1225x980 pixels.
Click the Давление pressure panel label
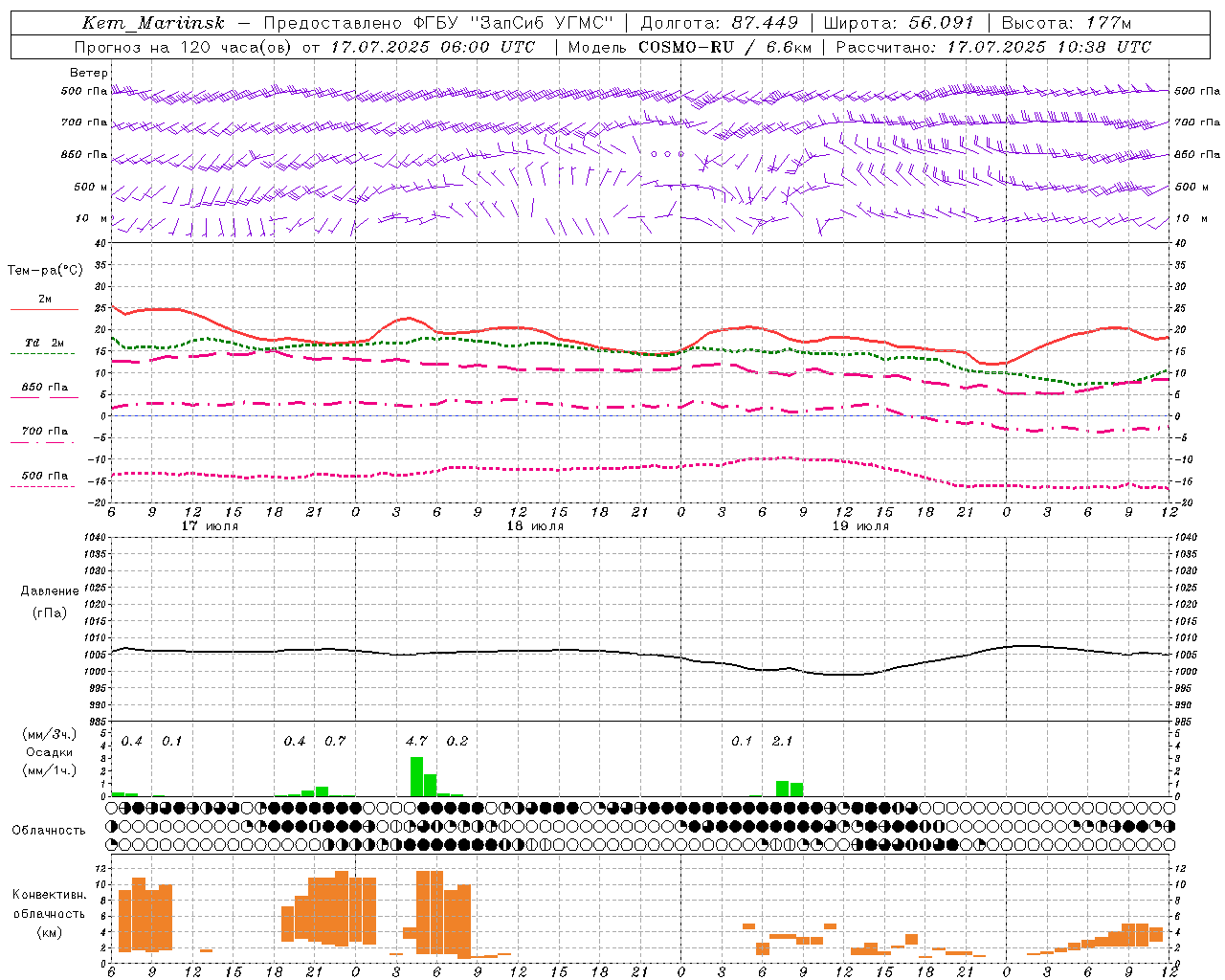click(50, 591)
